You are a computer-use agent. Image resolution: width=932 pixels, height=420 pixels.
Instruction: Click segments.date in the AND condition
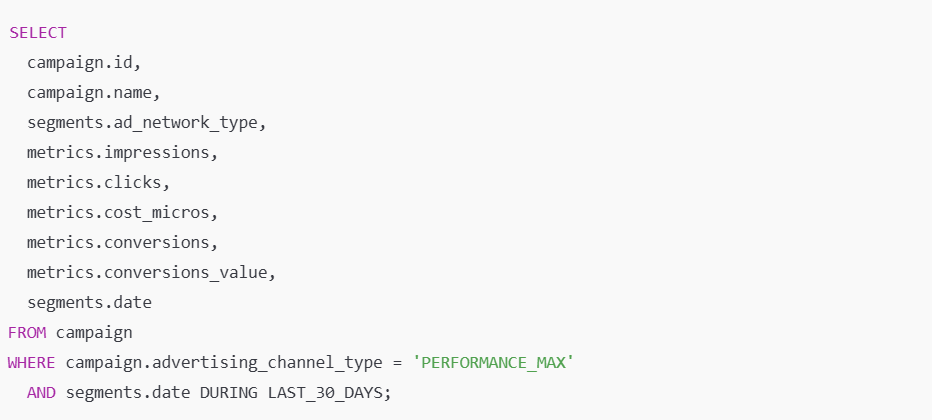pyautogui.click(x=127, y=391)
